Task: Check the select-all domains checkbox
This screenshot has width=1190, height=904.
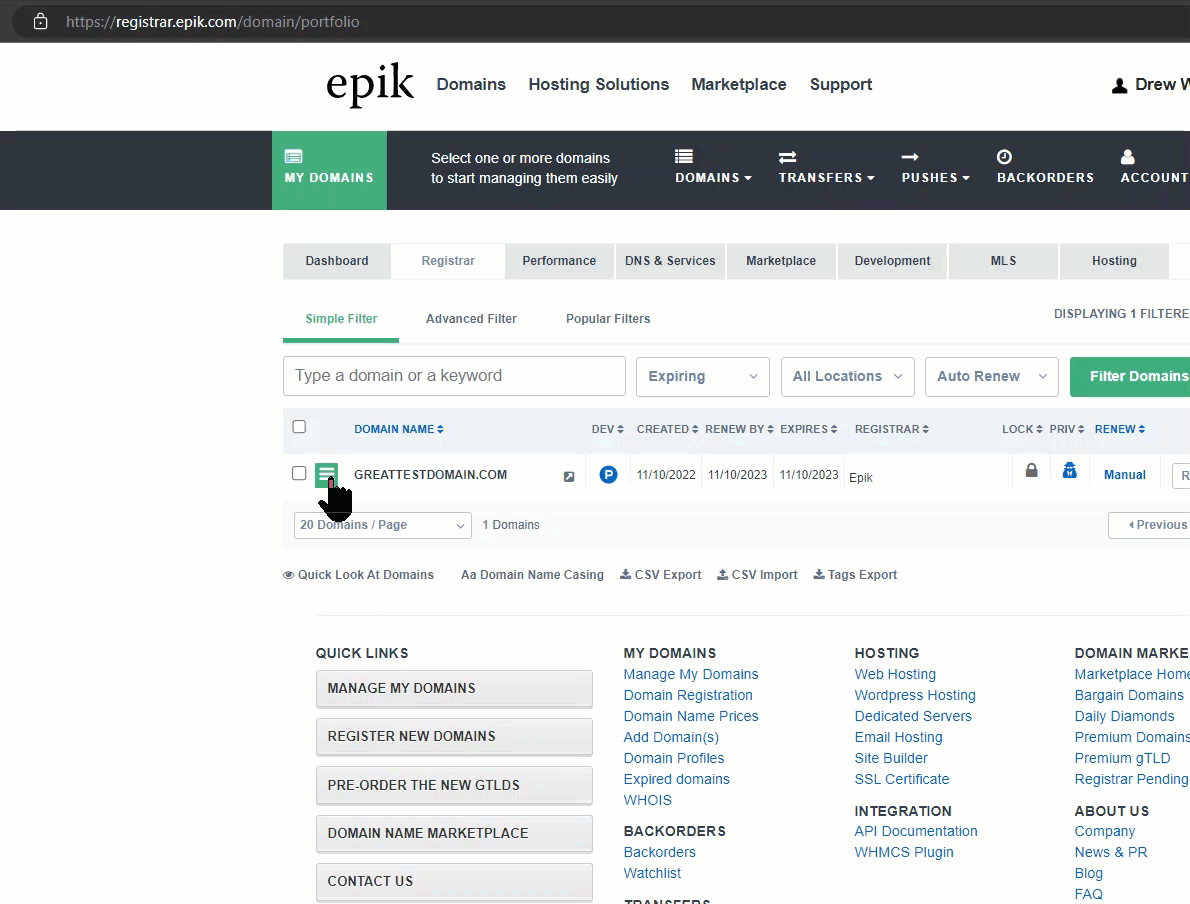Action: coord(299,427)
